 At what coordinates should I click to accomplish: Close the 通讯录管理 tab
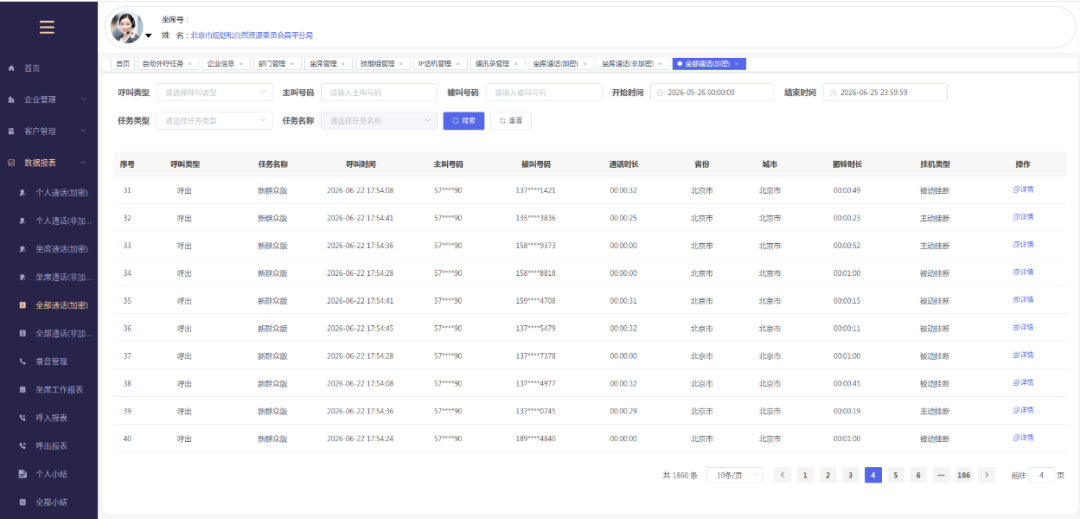(515, 63)
